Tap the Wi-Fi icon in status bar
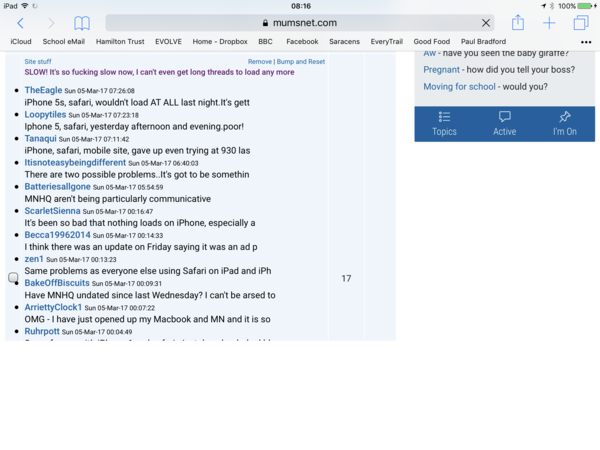Viewport: 600px width, 450px height. (x=25, y=6)
